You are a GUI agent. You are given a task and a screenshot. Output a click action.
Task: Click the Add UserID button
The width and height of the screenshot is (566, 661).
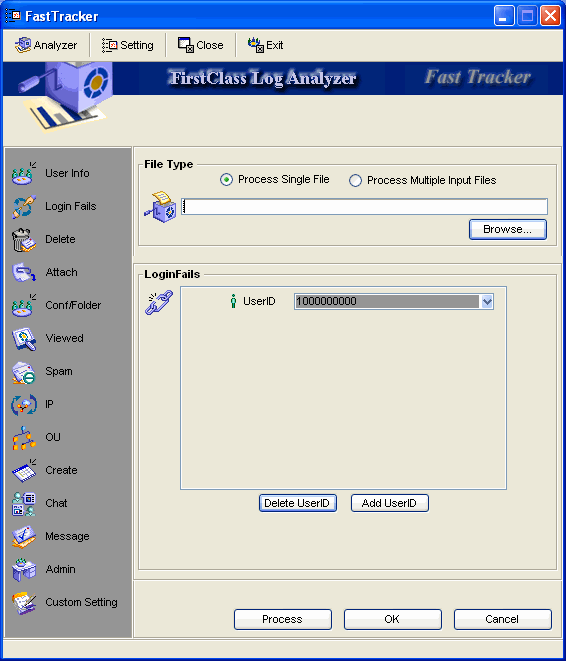point(390,503)
